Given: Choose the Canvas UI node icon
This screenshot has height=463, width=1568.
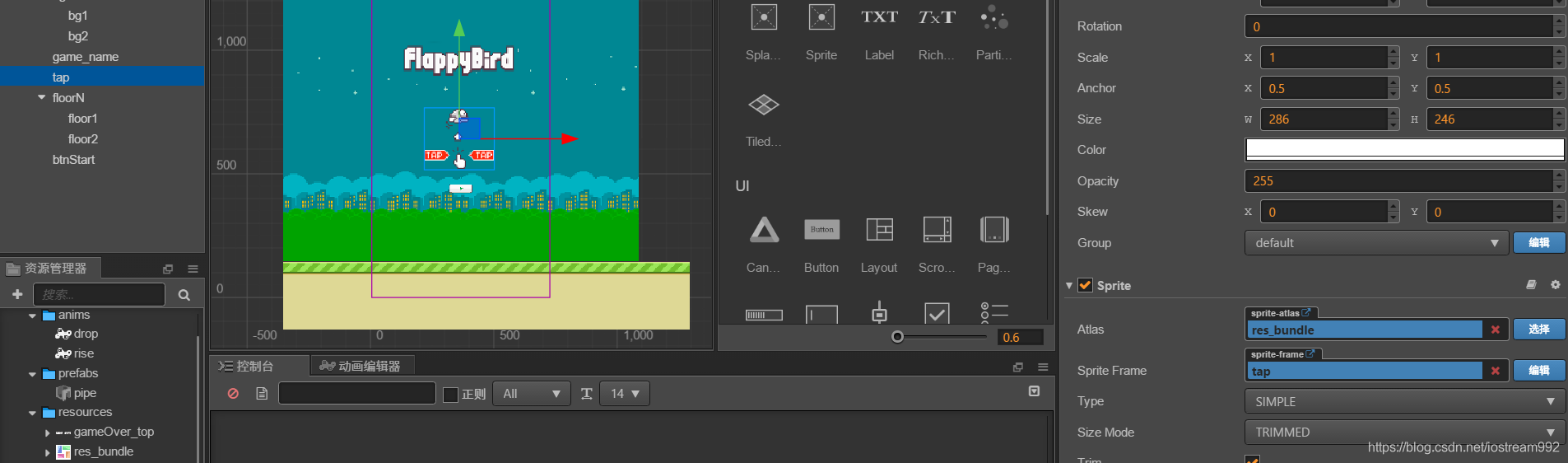Looking at the screenshot, I should (764, 230).
